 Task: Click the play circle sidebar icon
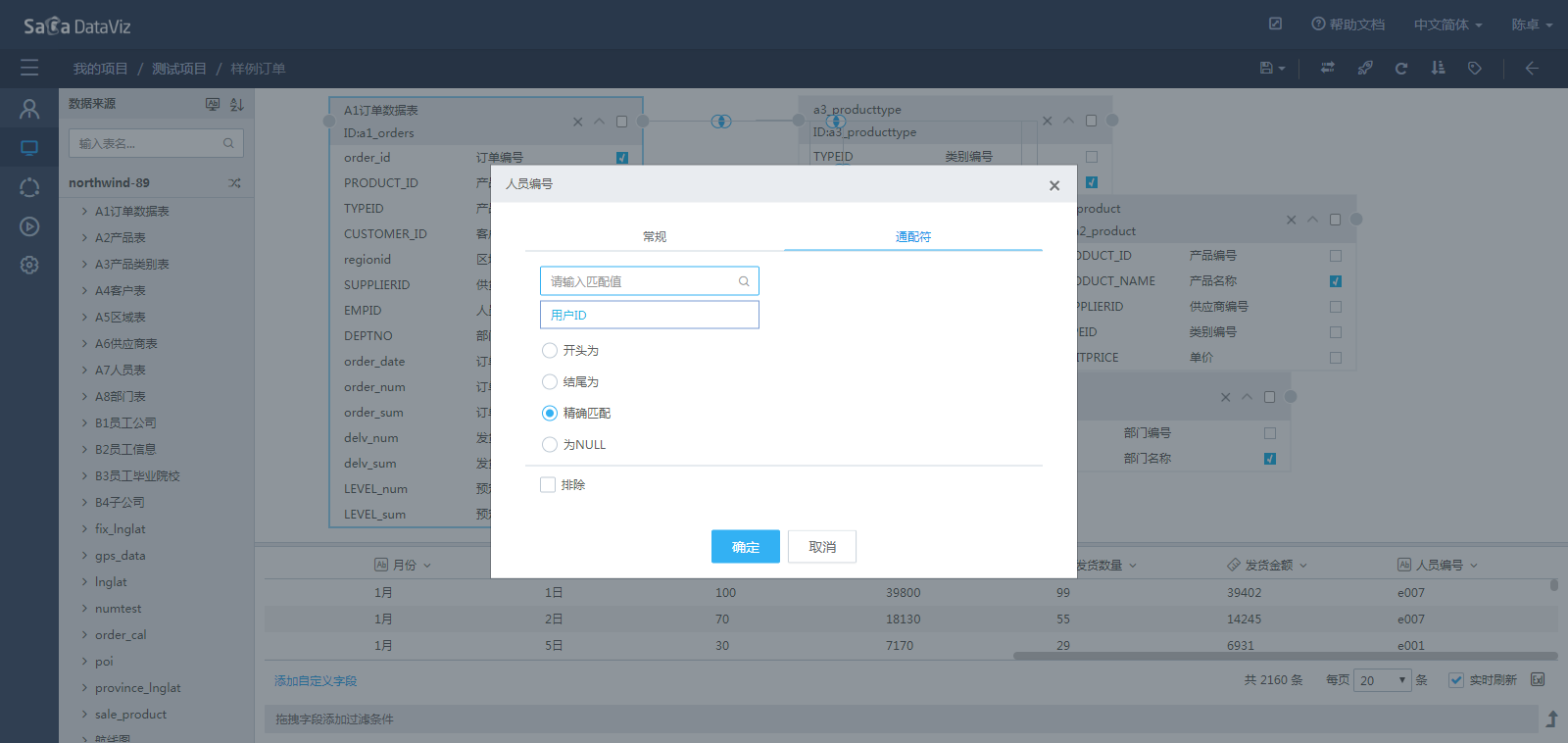[x=29, y=226]
